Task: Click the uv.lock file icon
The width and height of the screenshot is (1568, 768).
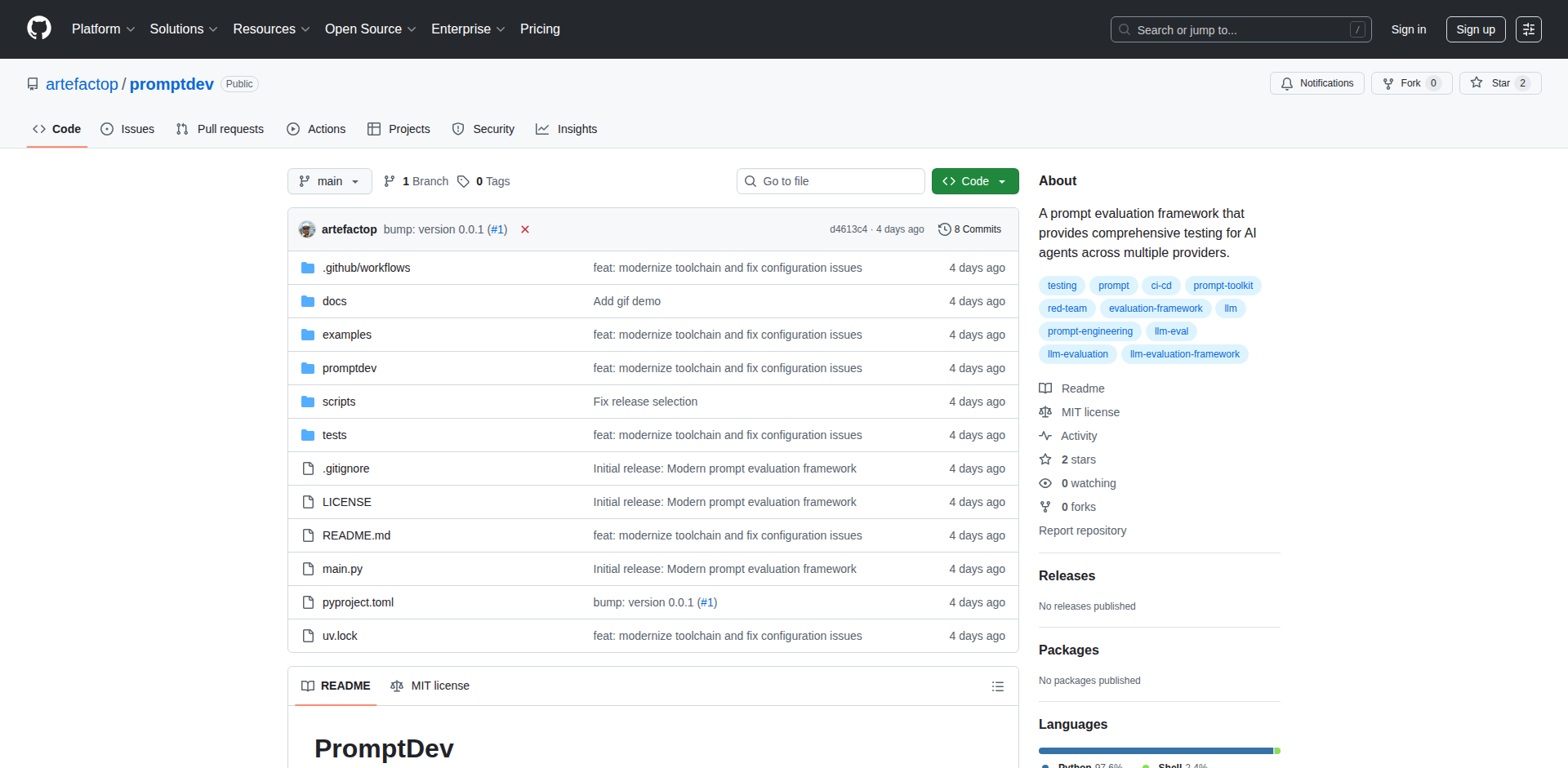Action: [308, 636]
